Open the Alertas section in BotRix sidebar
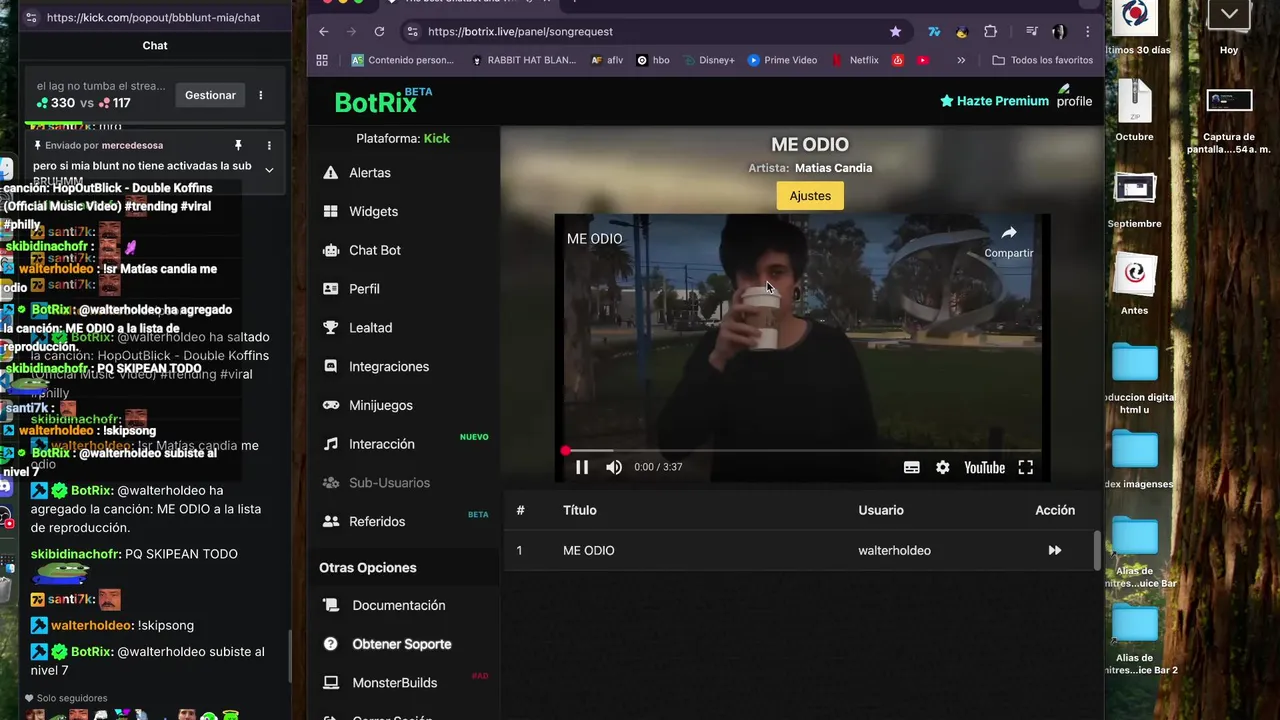Viewport: 1280px width, 720px height. [x=369, y=173]
